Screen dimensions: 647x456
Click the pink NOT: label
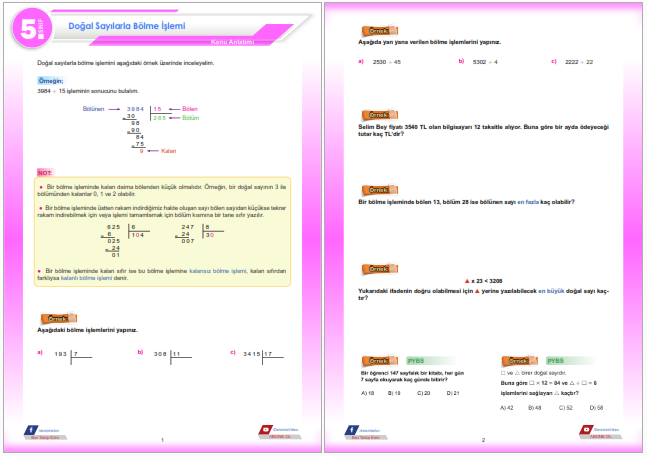coord(45,173)
